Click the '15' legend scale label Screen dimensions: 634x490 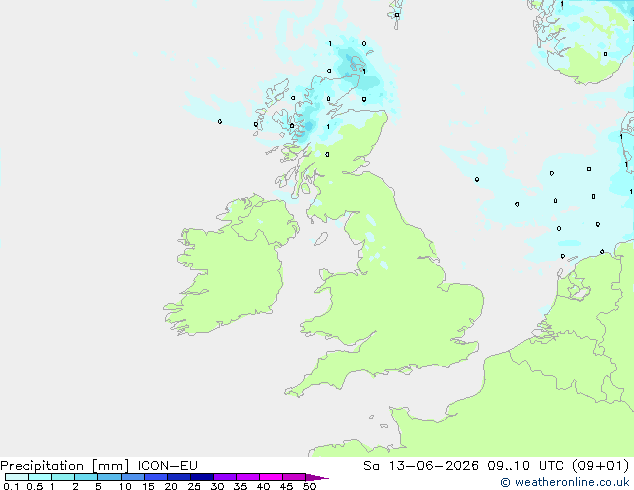pos(148,486)
